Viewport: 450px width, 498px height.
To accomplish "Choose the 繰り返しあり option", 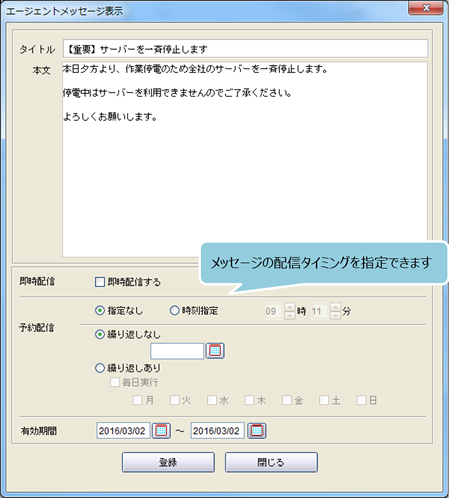I will point(100,368).
